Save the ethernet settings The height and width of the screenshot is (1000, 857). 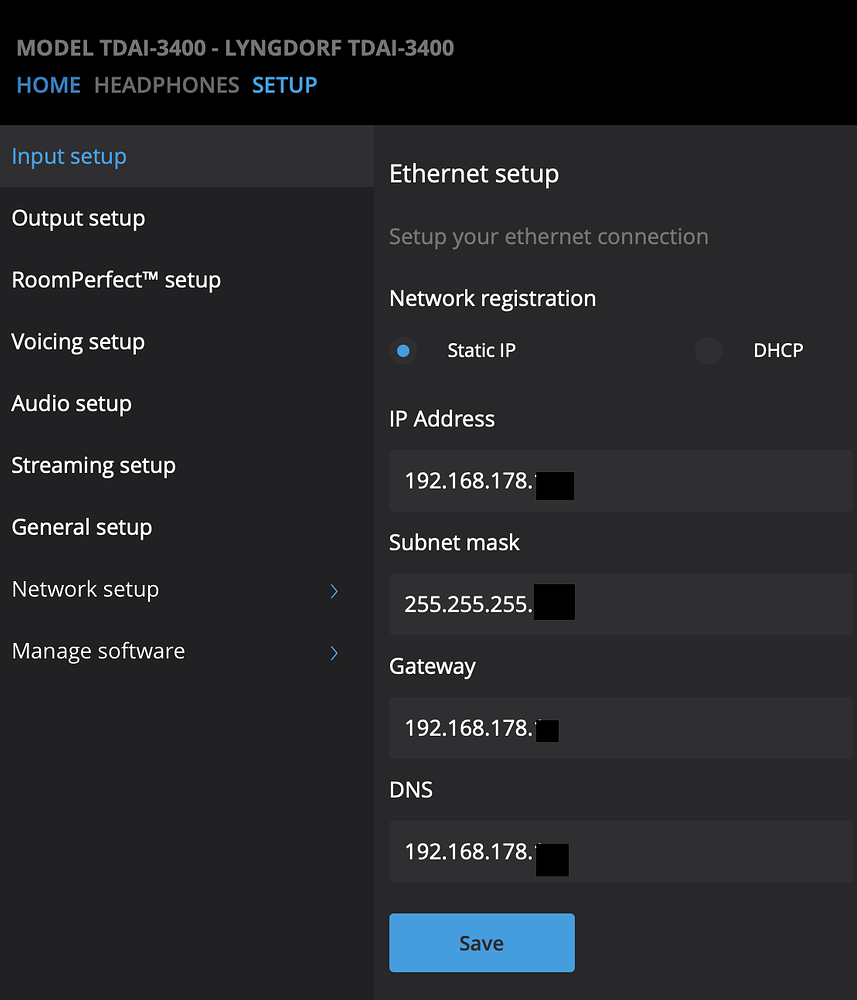[481, 943]
